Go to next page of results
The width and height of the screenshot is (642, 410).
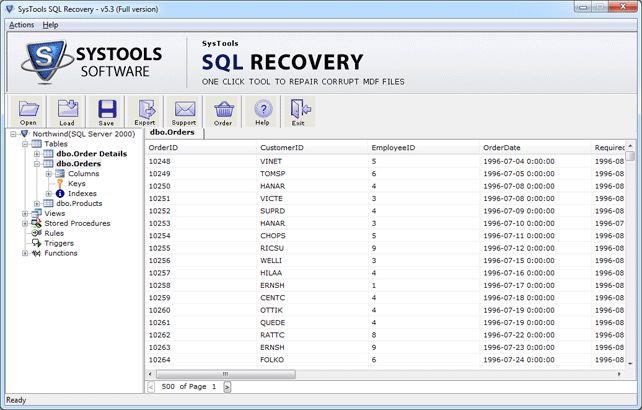click(x=227, y=386)
